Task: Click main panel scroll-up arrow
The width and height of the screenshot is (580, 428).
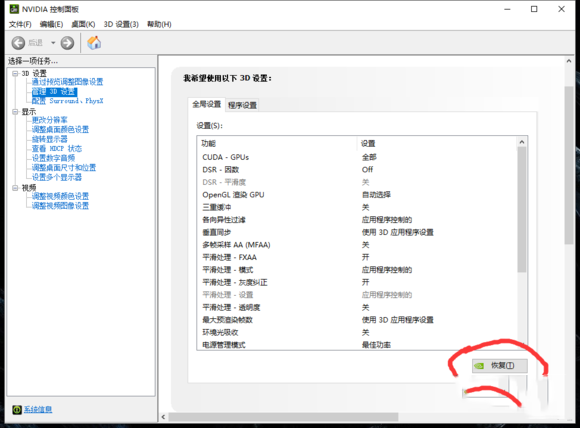Action: click(569, 61)
